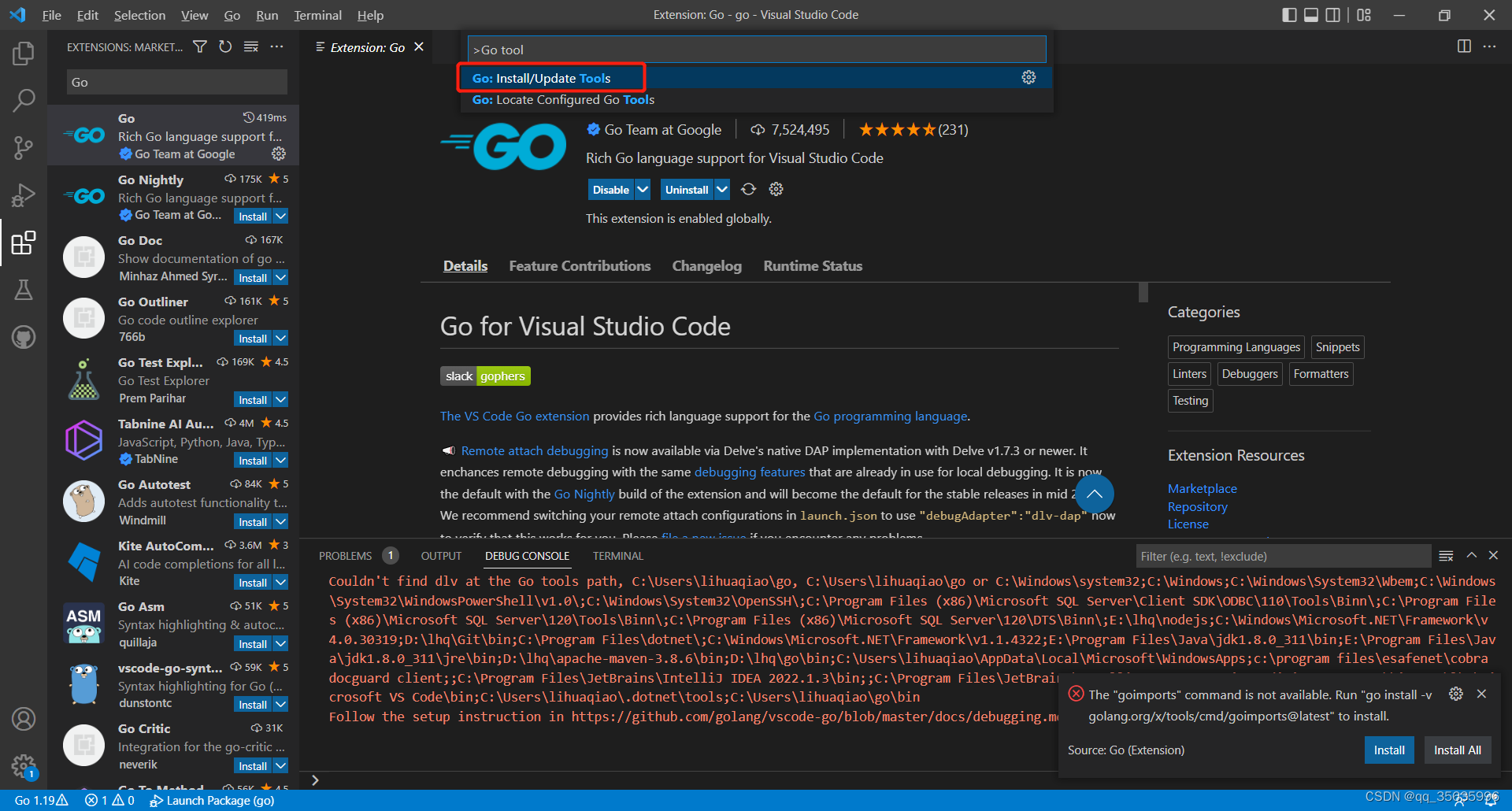Viewport: 1512px width, 811px height.
Task: Click the debug console filter field
Action: point(1284,556)
